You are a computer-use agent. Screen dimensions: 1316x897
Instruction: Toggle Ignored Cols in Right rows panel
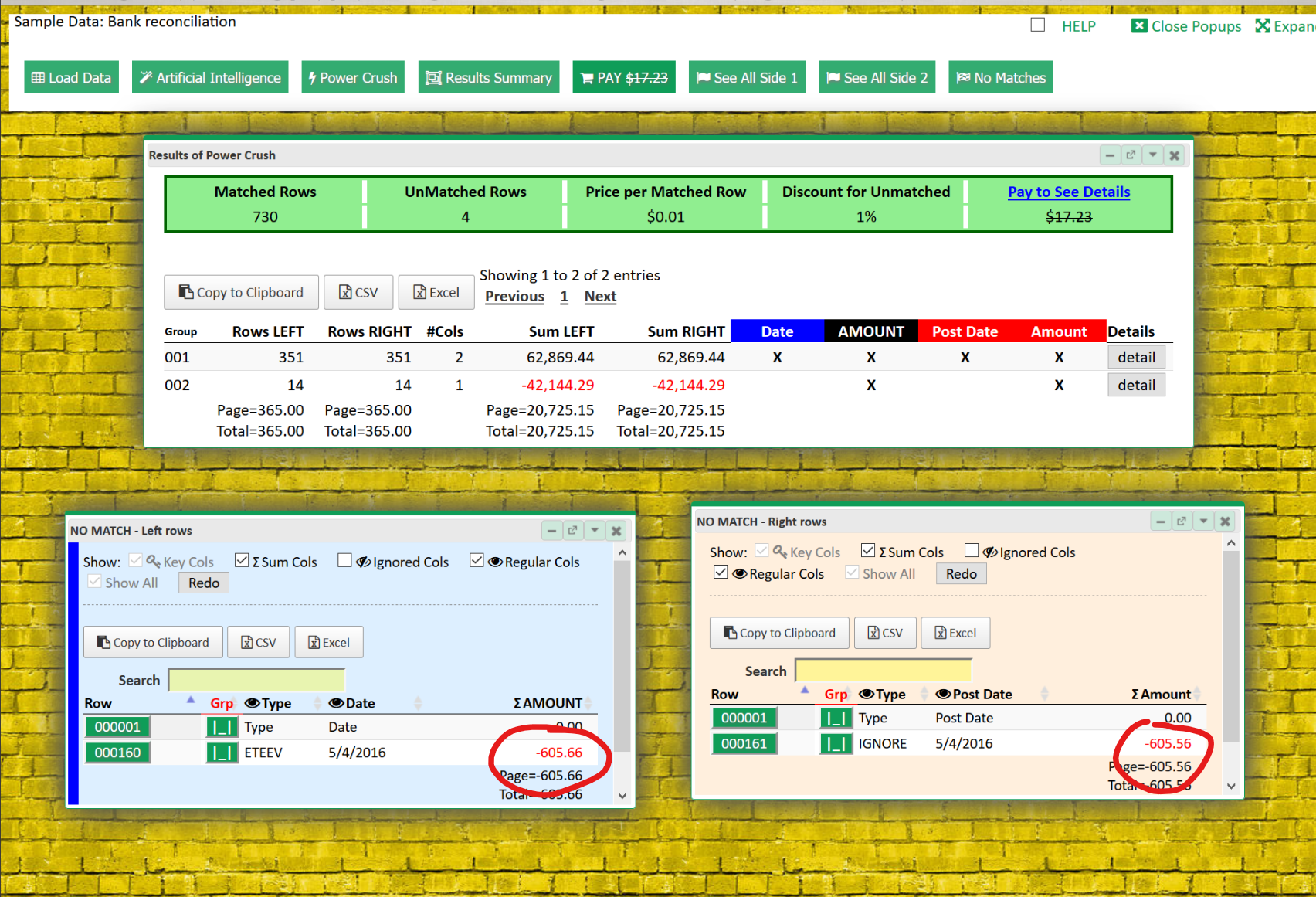pos(972,551)
